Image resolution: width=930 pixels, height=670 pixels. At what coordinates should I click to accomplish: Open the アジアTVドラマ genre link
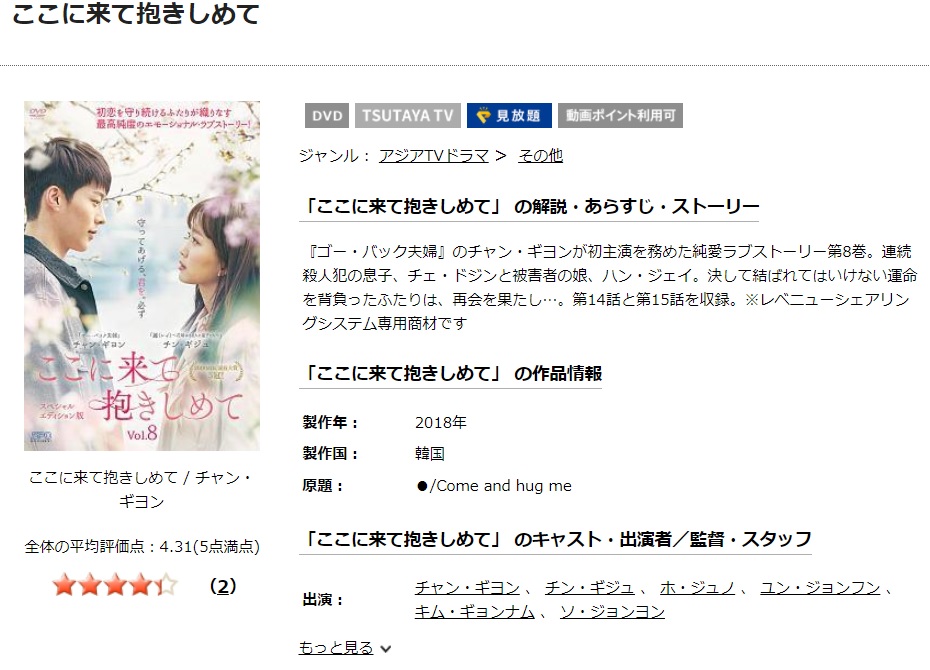coord(434,156)
